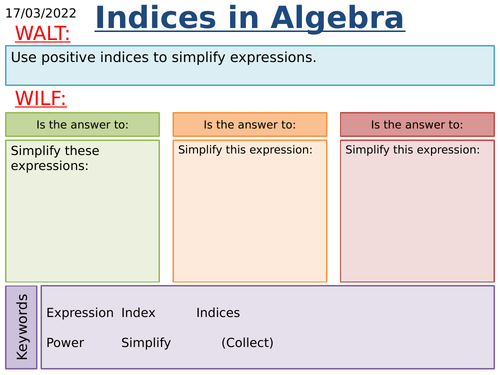Select the keyword Expression
The image size is (500, 375).
point(80,313)
